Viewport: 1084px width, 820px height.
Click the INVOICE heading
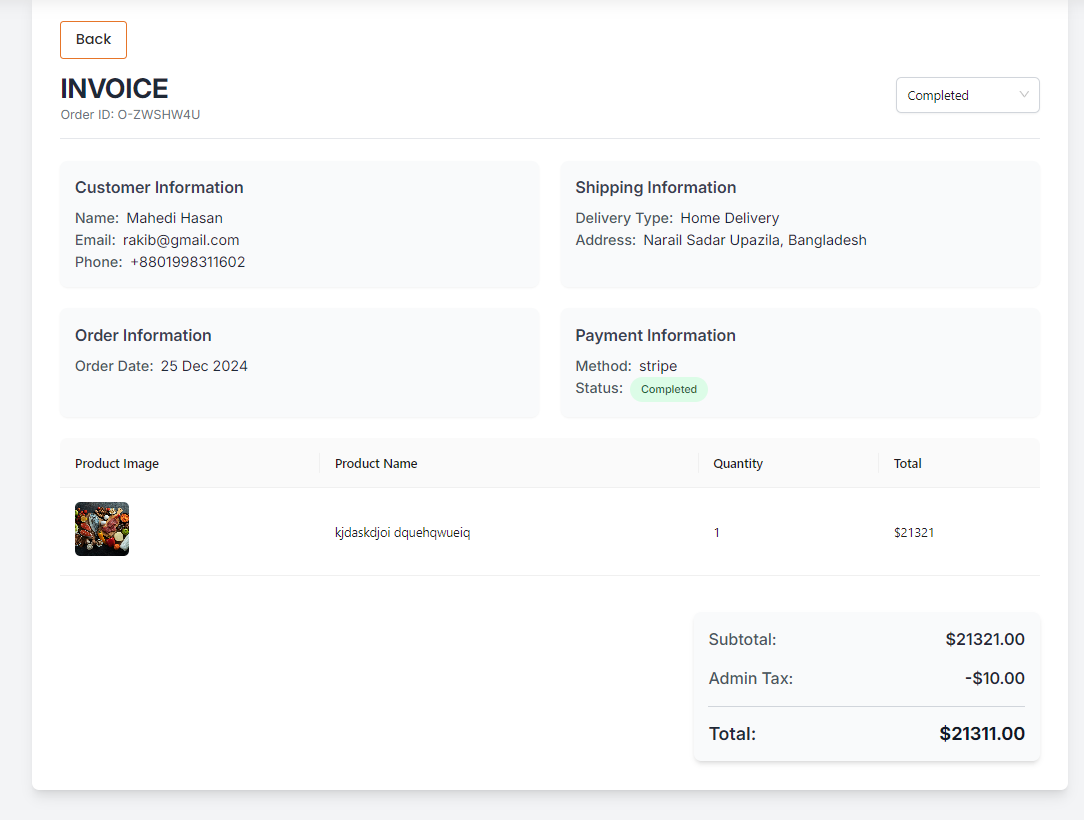coord(114,89)
